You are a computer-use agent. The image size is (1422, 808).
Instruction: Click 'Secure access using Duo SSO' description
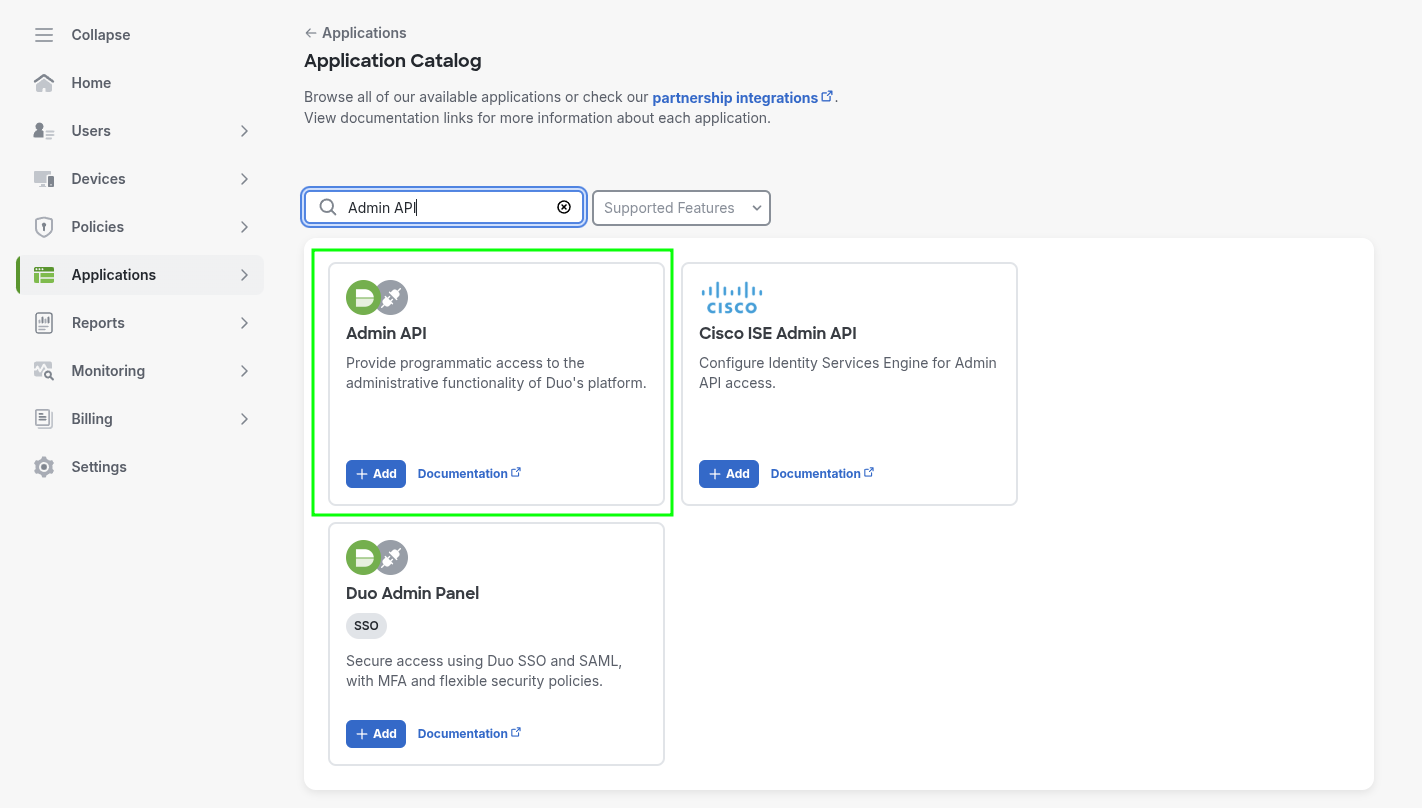(484, 671)
